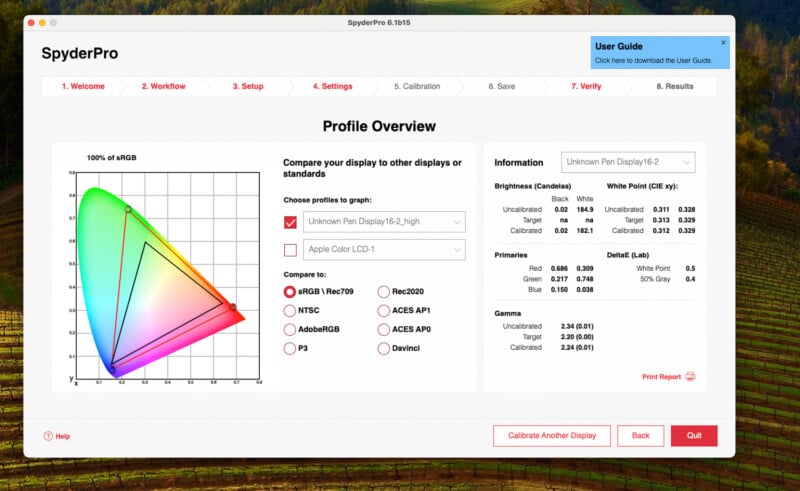Click the White Point (CIE xy) heading
This screenshot has height=491, width=800.
(642, 186)
